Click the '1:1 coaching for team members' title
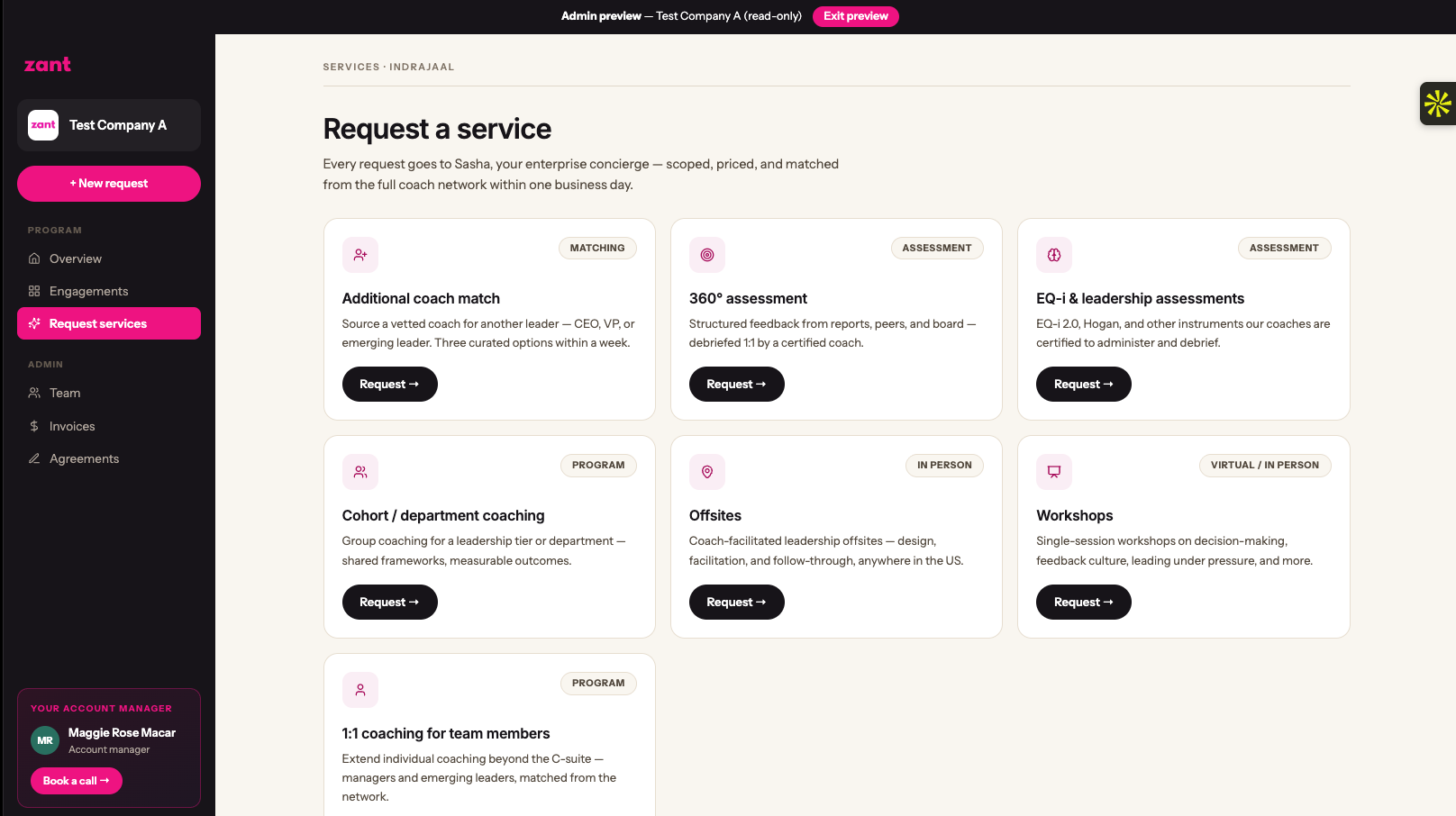The height and width of the screenshot is (816, 1456). pyautogui.click(x=446, y=734)
